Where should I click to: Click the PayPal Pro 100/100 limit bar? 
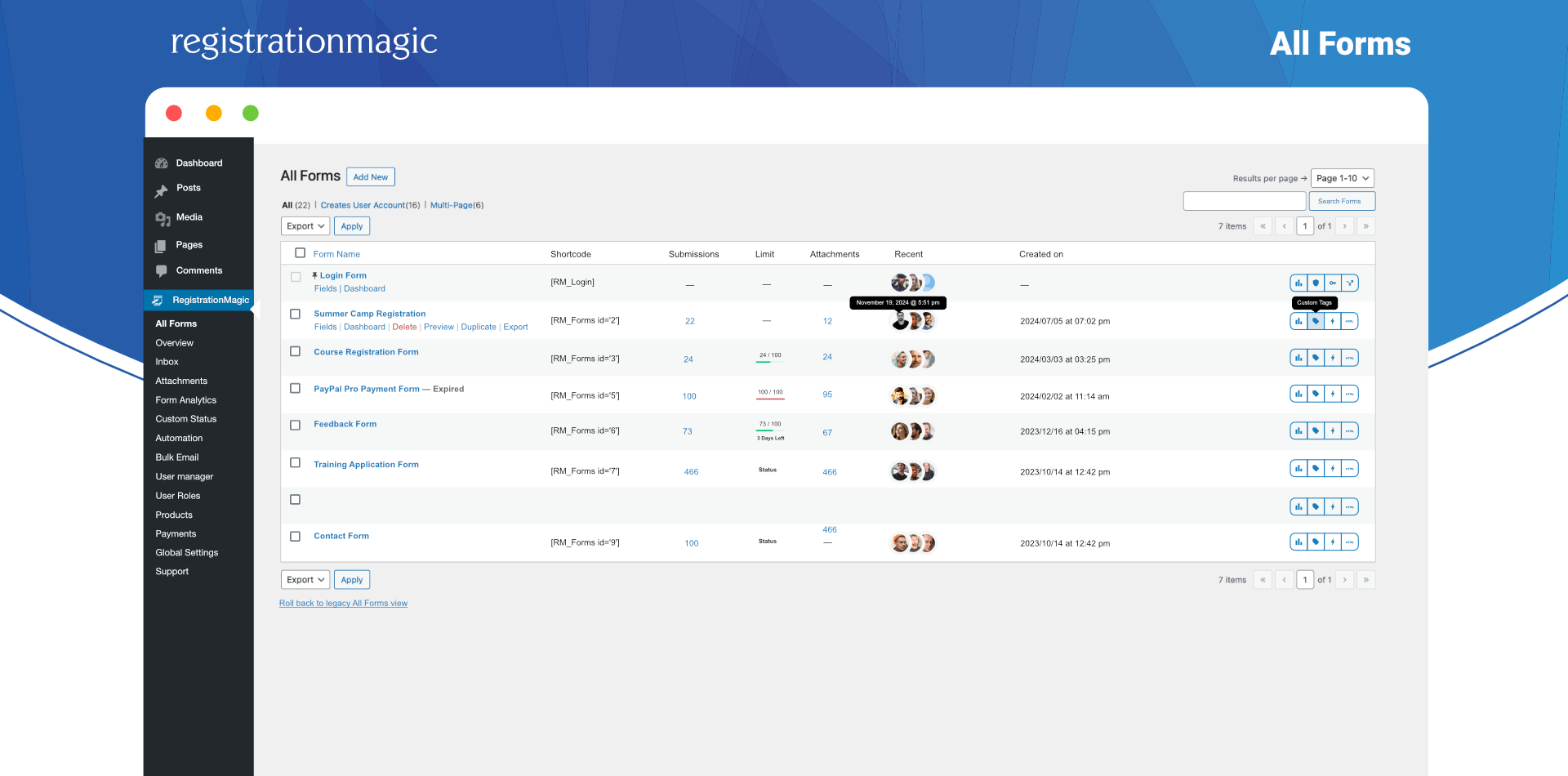770,395
